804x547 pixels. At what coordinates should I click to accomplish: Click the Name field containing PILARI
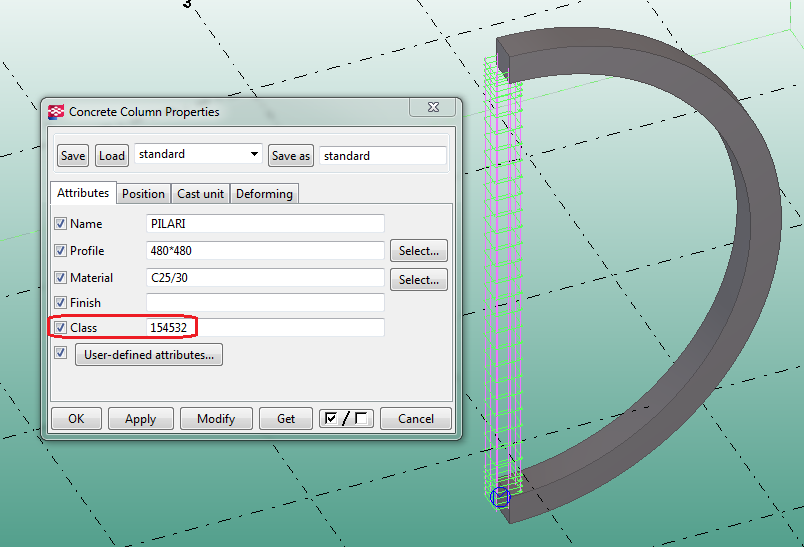[265, 224]
